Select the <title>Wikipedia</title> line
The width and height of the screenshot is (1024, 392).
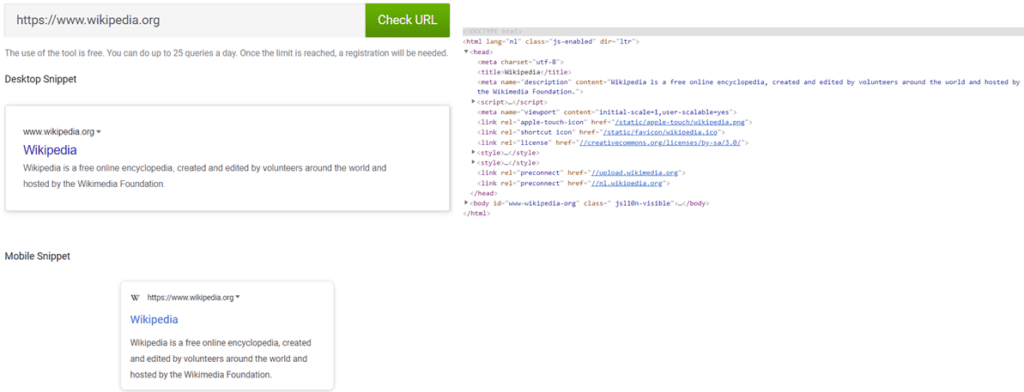[x=524, y=72]
